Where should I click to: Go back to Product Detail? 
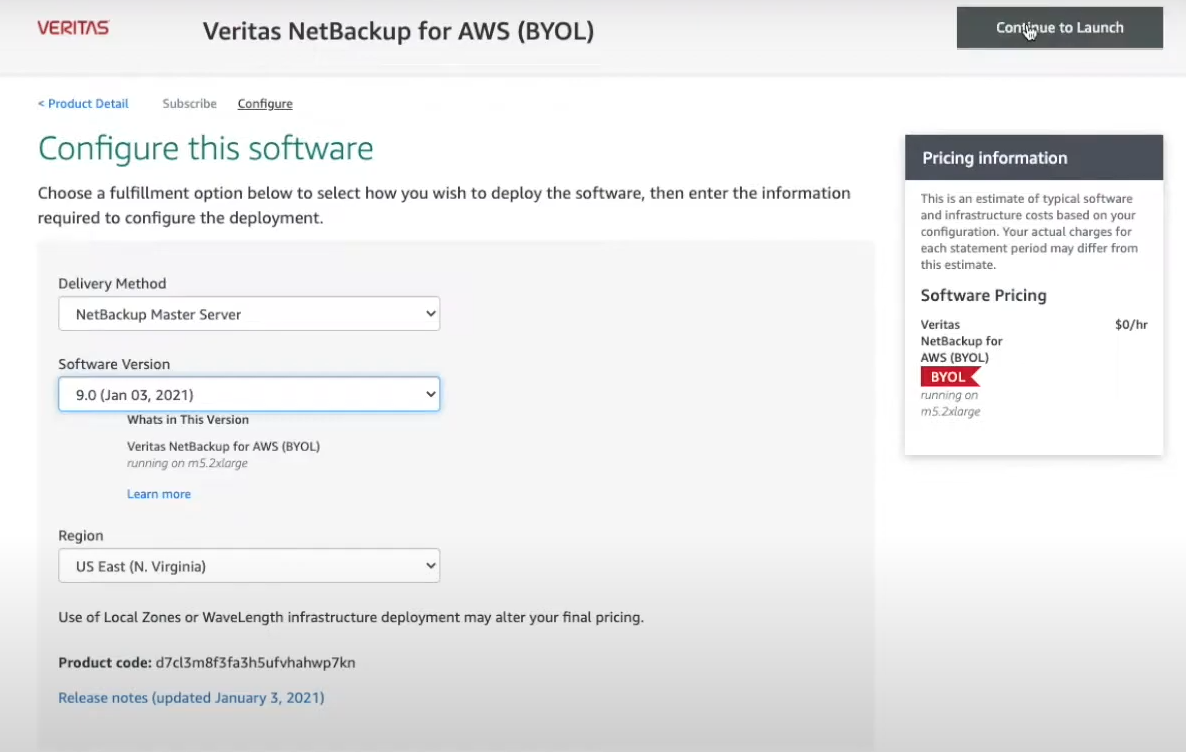pos(83,104)
